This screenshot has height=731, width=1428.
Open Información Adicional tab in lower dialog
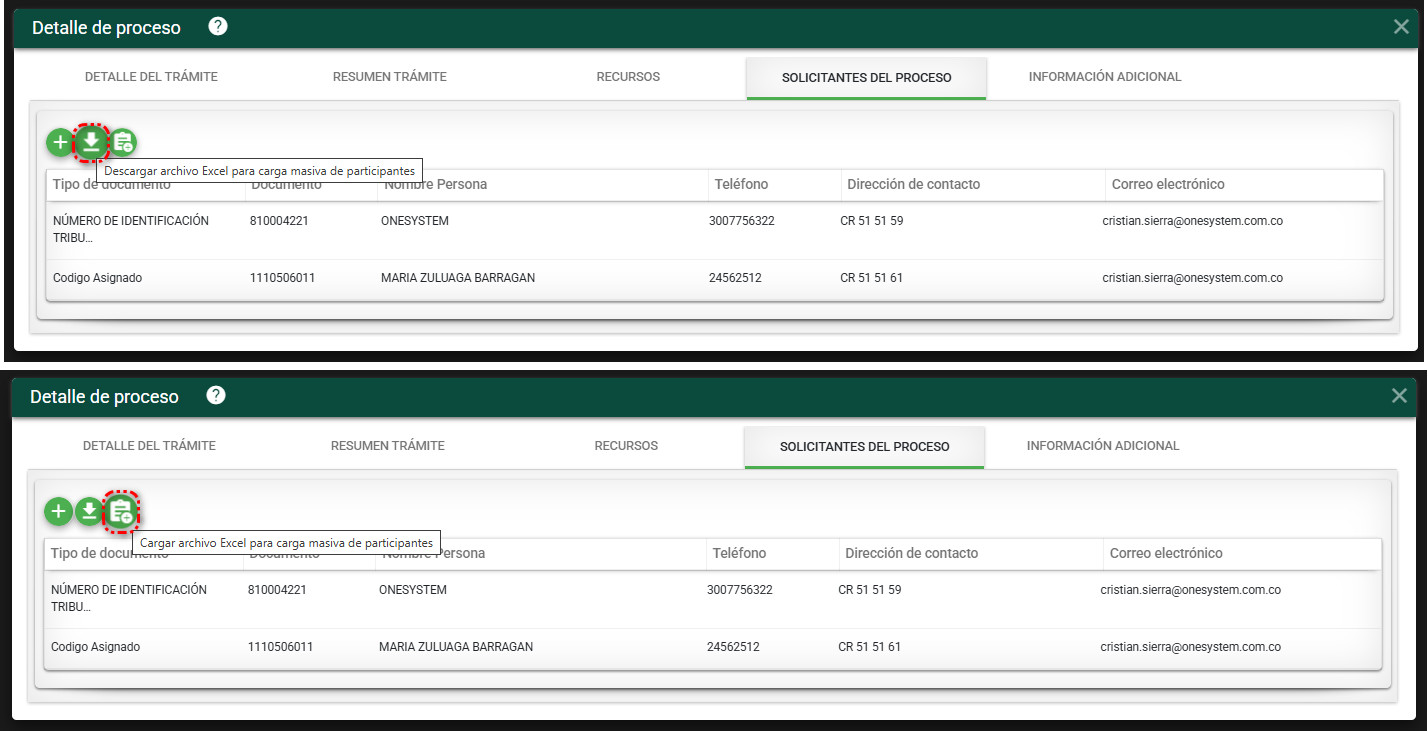point(1103,446)
